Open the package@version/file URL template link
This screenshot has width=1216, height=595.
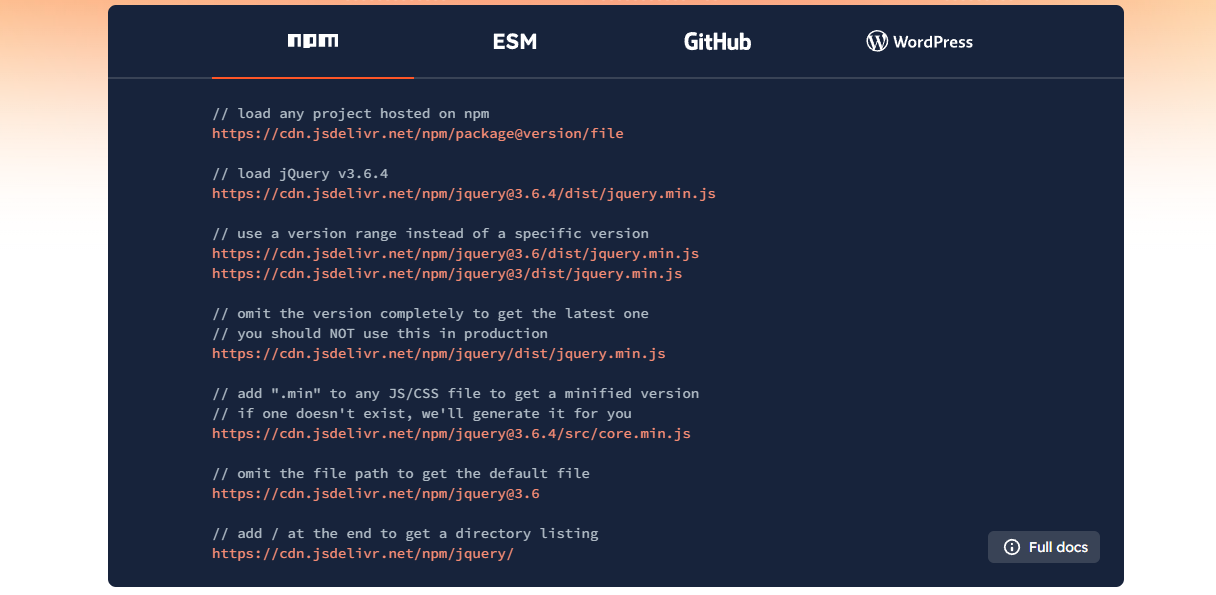418,133
